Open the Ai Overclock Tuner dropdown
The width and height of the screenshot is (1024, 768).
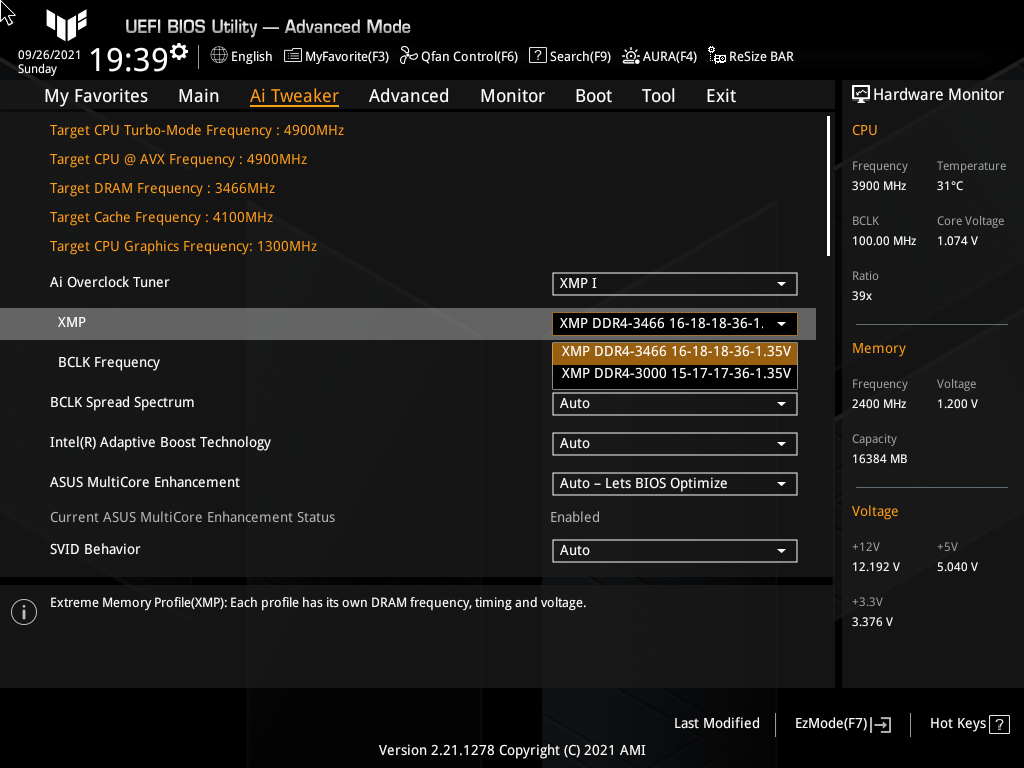tap(674, 283)
